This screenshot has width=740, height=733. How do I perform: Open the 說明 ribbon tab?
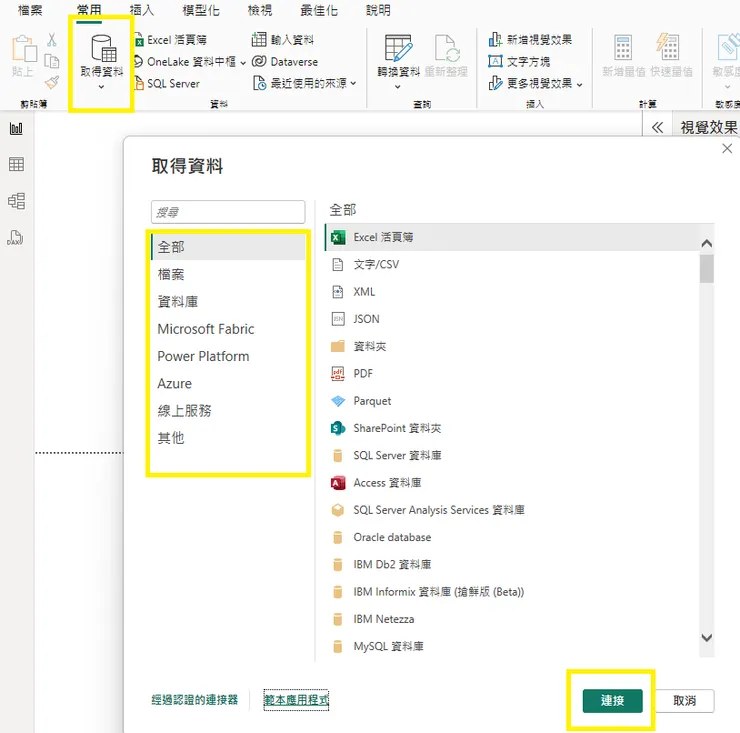(378, 10)
